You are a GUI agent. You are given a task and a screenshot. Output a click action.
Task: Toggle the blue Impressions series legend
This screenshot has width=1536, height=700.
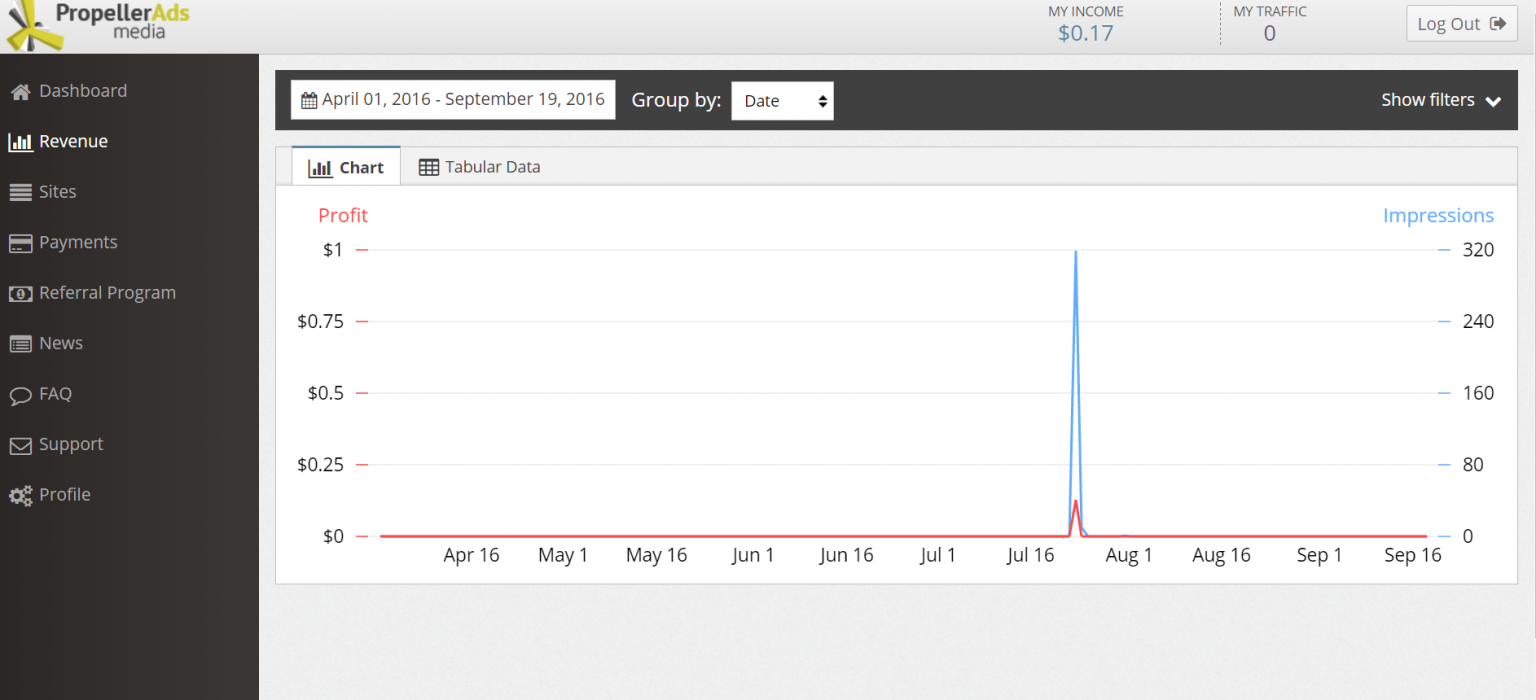(x=1437, y=215)
